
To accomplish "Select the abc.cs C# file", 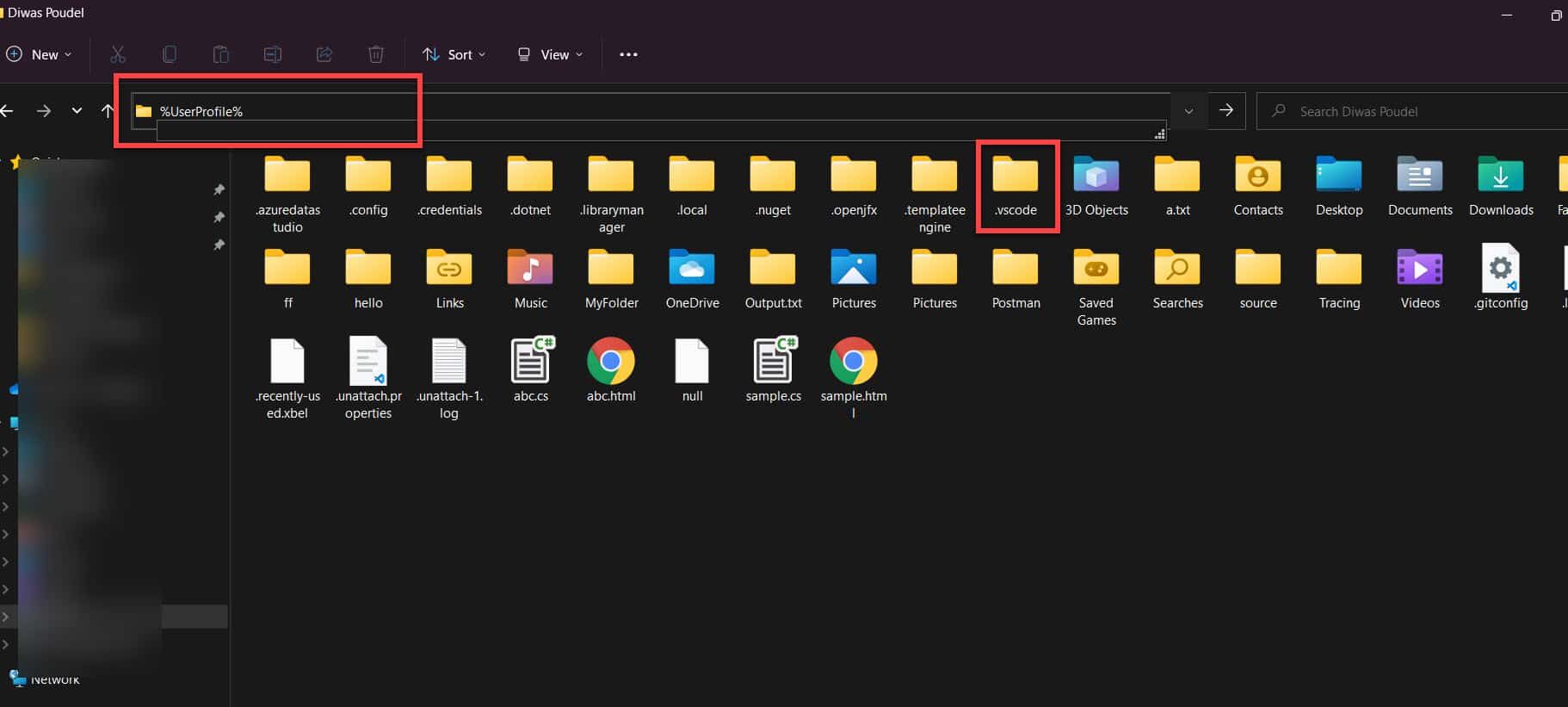I will pos(531,370).
